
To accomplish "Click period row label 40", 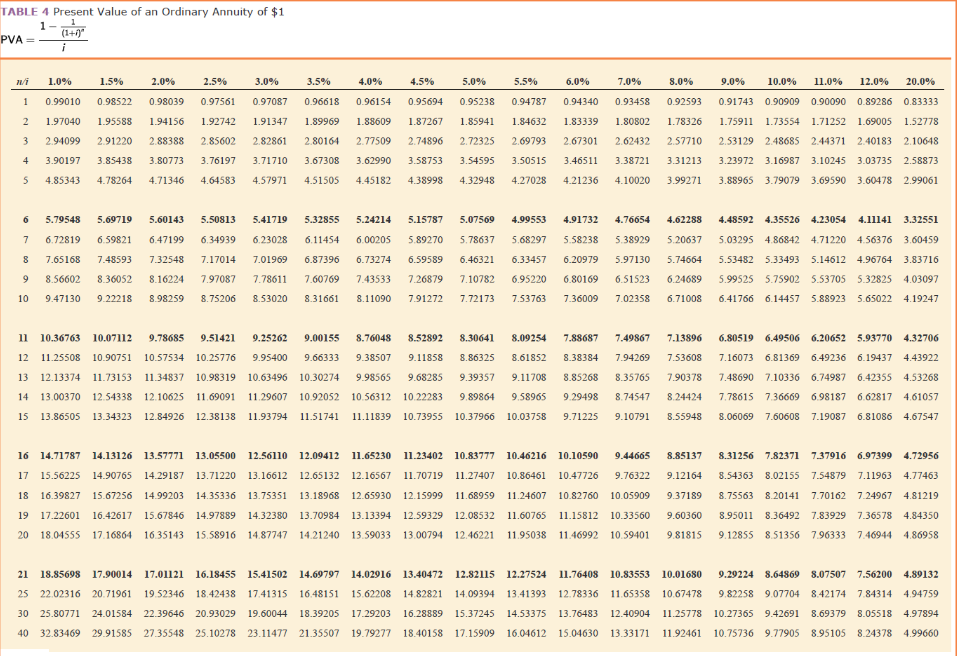I will click(x=21, y=633).
